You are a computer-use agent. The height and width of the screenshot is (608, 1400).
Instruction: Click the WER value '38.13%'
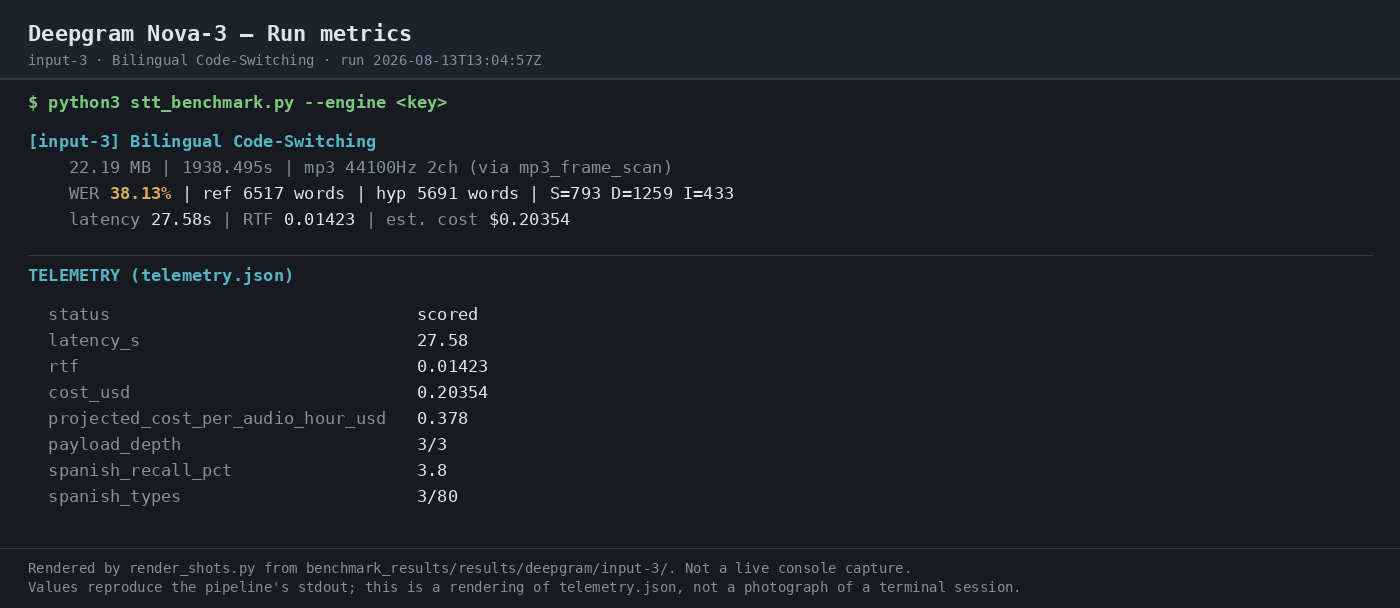click(140, 194)
